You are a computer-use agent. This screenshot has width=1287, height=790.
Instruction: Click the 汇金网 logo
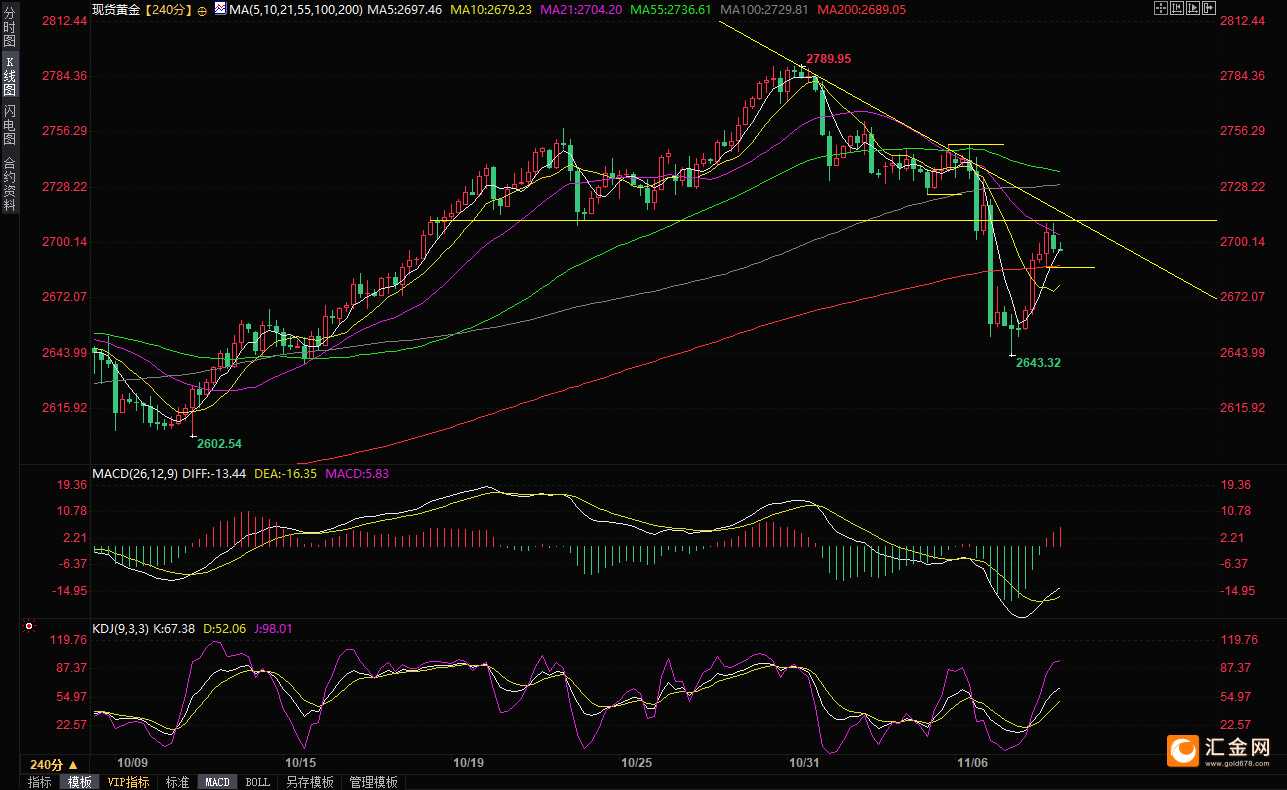pyautogui.click(x=1220, y=749)
